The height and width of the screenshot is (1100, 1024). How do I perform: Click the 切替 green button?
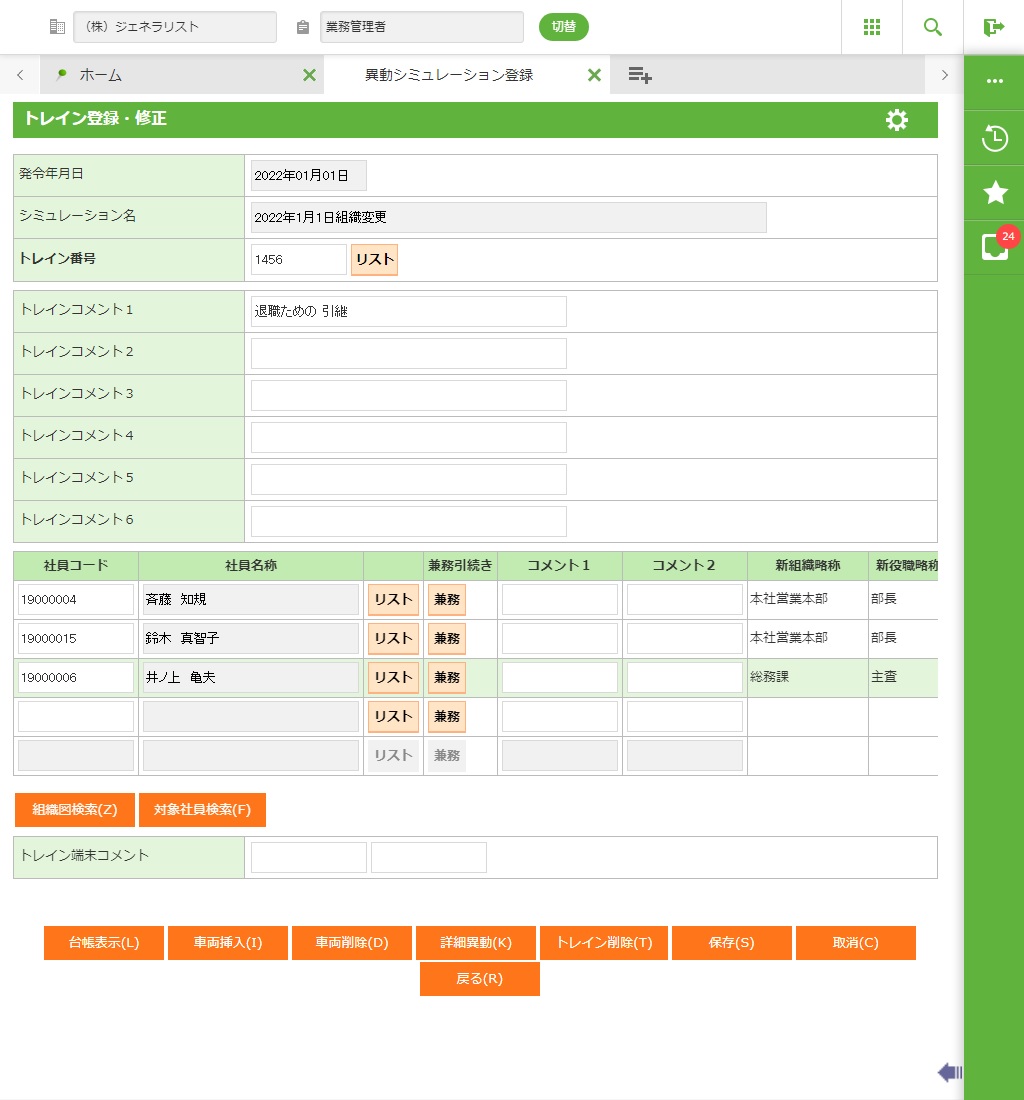[563, 27]
